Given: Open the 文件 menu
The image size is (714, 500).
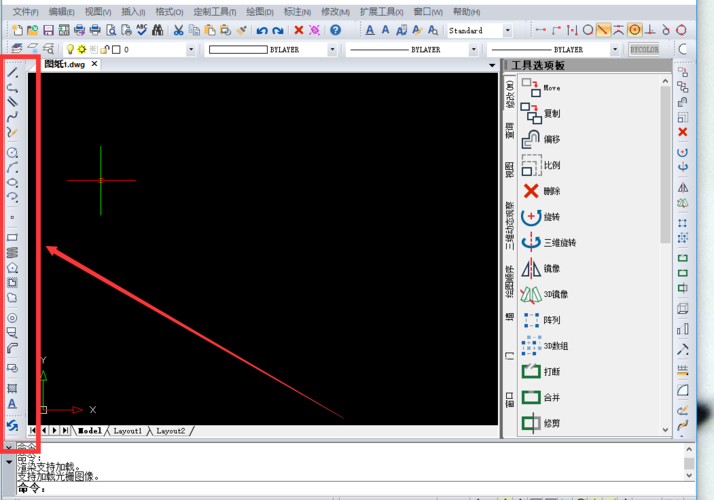Looking at the screenshot, I should tap(26, 12).
